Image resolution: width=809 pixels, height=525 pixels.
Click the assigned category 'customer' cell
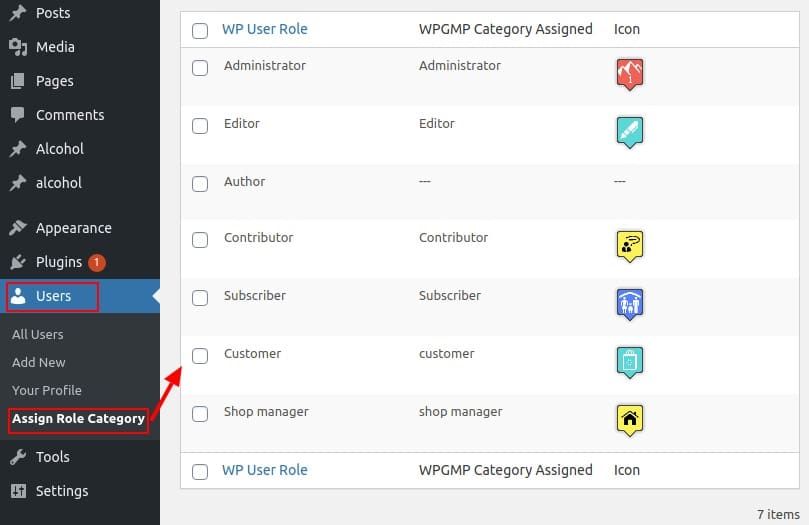point(447,354)
